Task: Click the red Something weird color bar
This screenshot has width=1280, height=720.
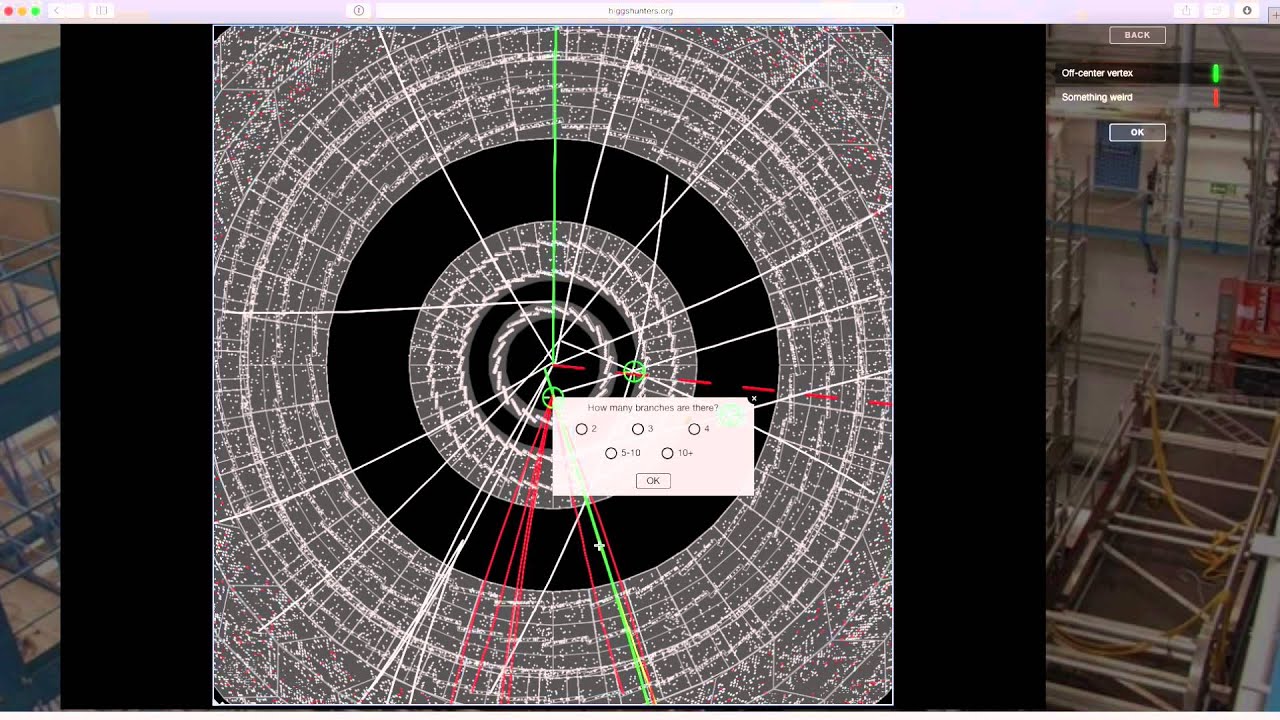Action: (1216, 97)
